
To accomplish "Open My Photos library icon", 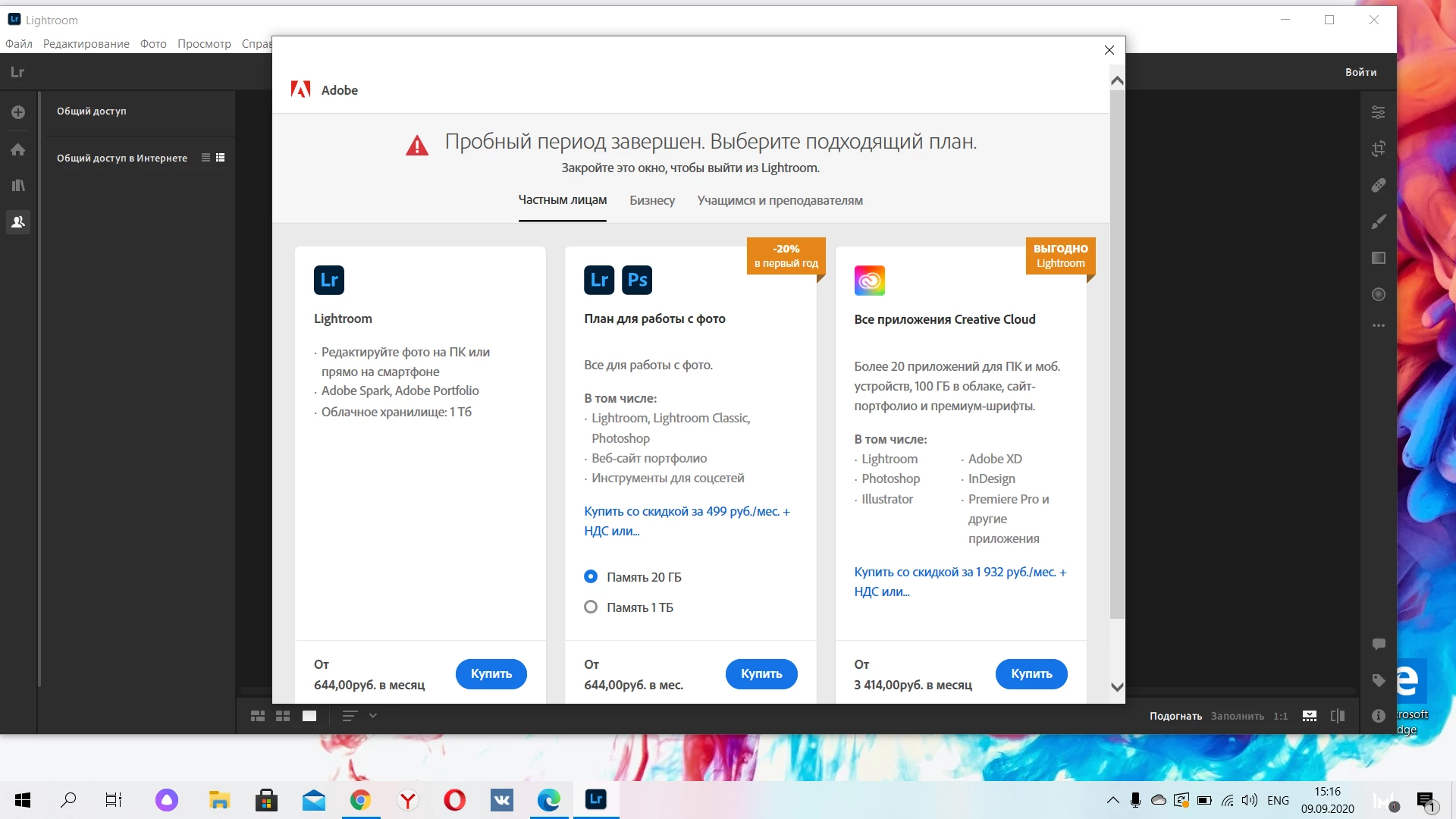I will pyautogui.click(x=18, y=186).
